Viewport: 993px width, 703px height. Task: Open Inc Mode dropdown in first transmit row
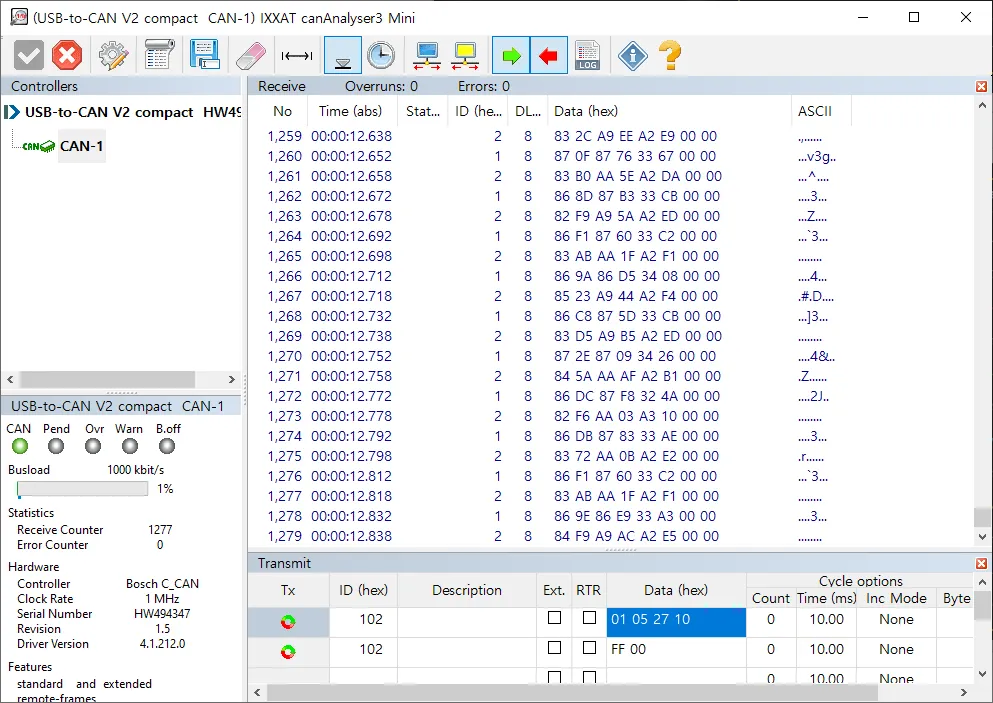[x=896, y=620]
